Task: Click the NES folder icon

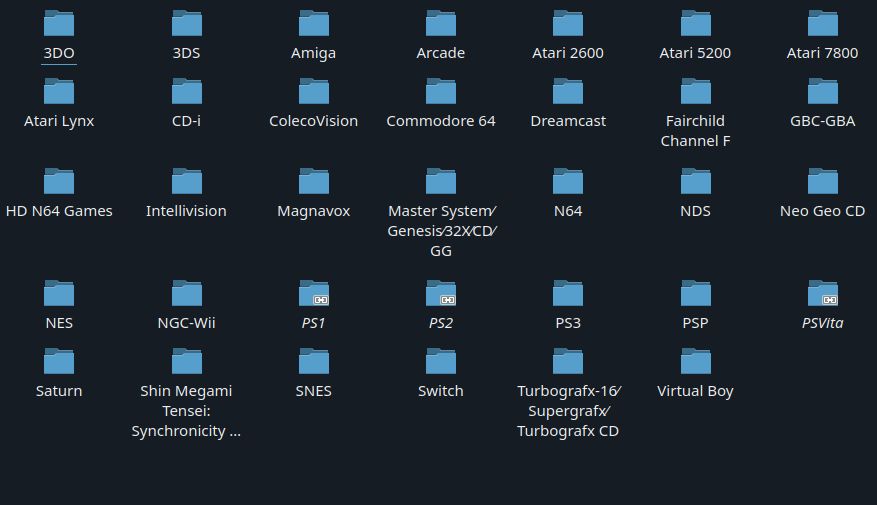Action: [x=59, y=294]
